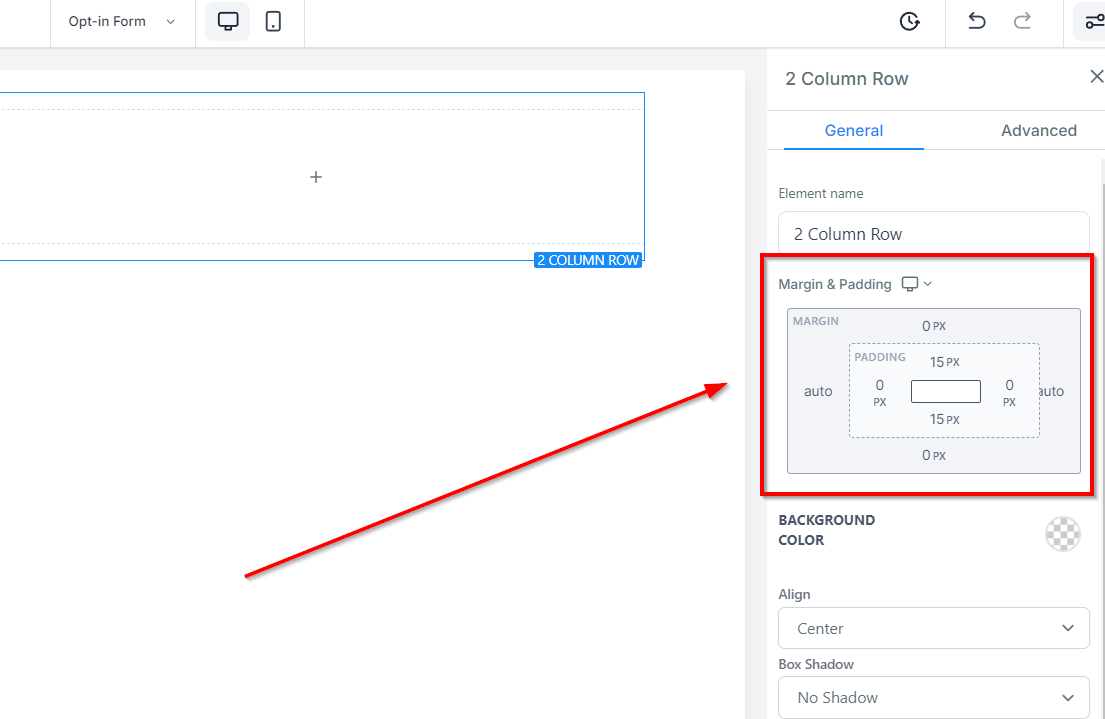Viewport: 1105px width, 719px height.
Task: Switch to the Advanced tab
Action: (x=1038, y=130)
